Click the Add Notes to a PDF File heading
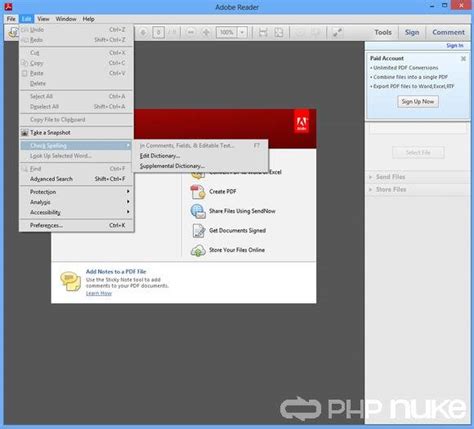474x429 pixels. point(116,272)
